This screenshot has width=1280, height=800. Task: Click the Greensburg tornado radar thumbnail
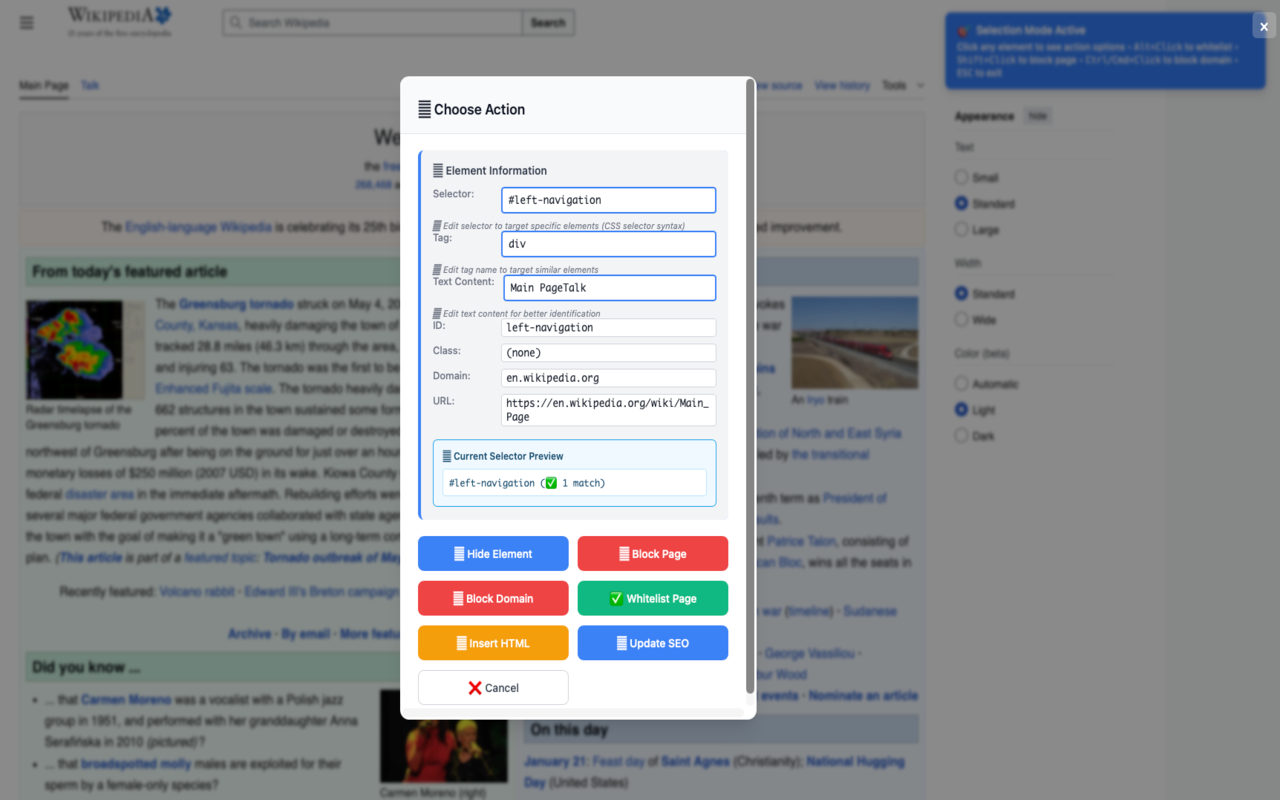[86, 350]
